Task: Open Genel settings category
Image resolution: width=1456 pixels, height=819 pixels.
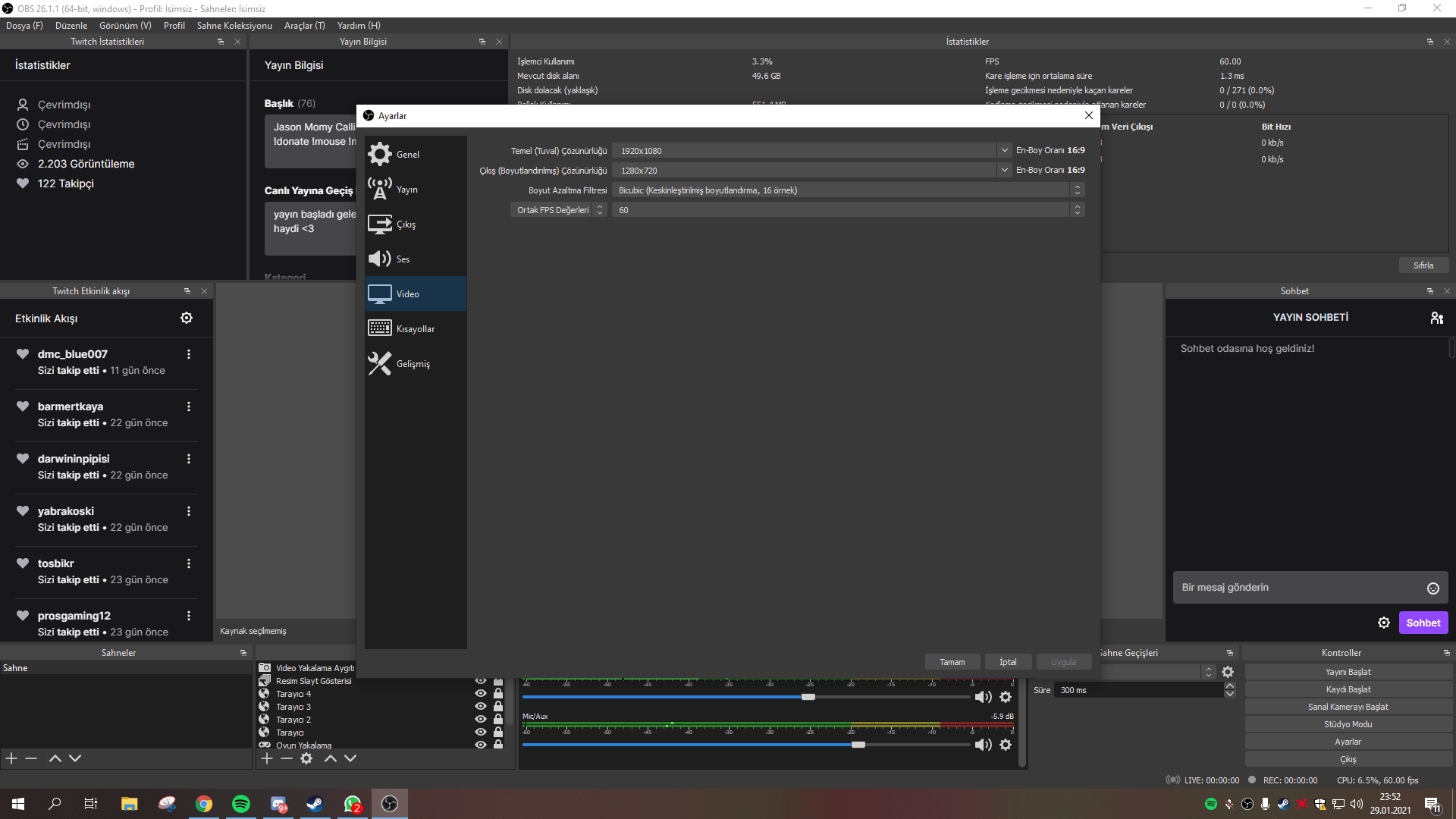Action: (x=416, y=154)
